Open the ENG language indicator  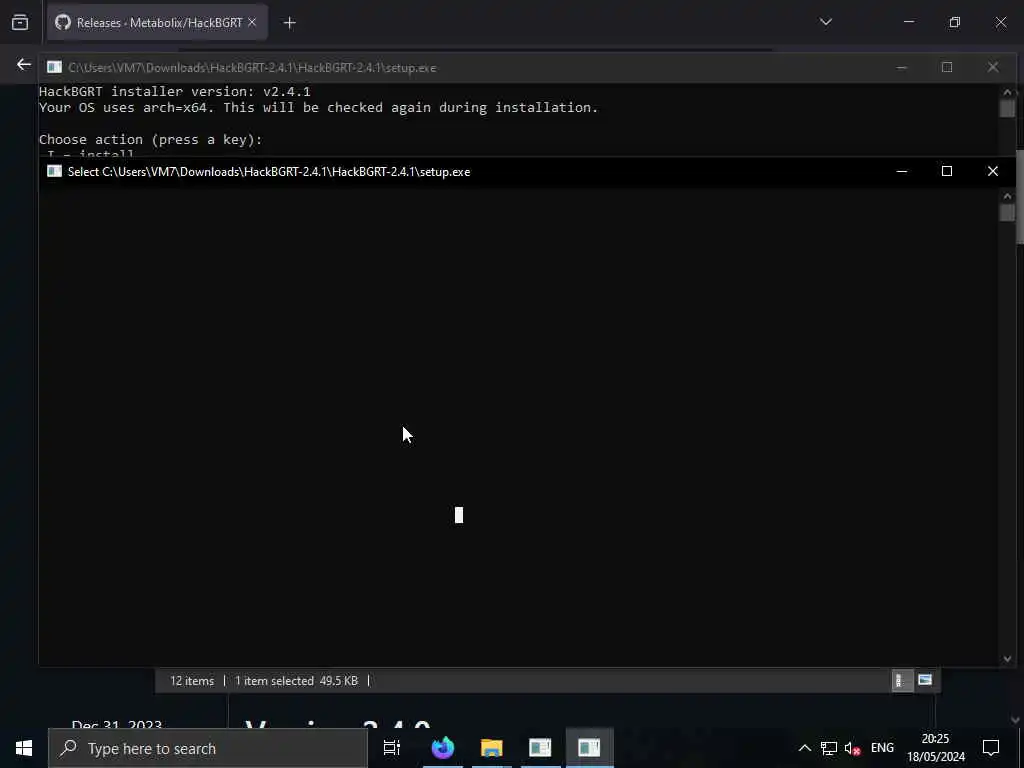coord(882,748)
